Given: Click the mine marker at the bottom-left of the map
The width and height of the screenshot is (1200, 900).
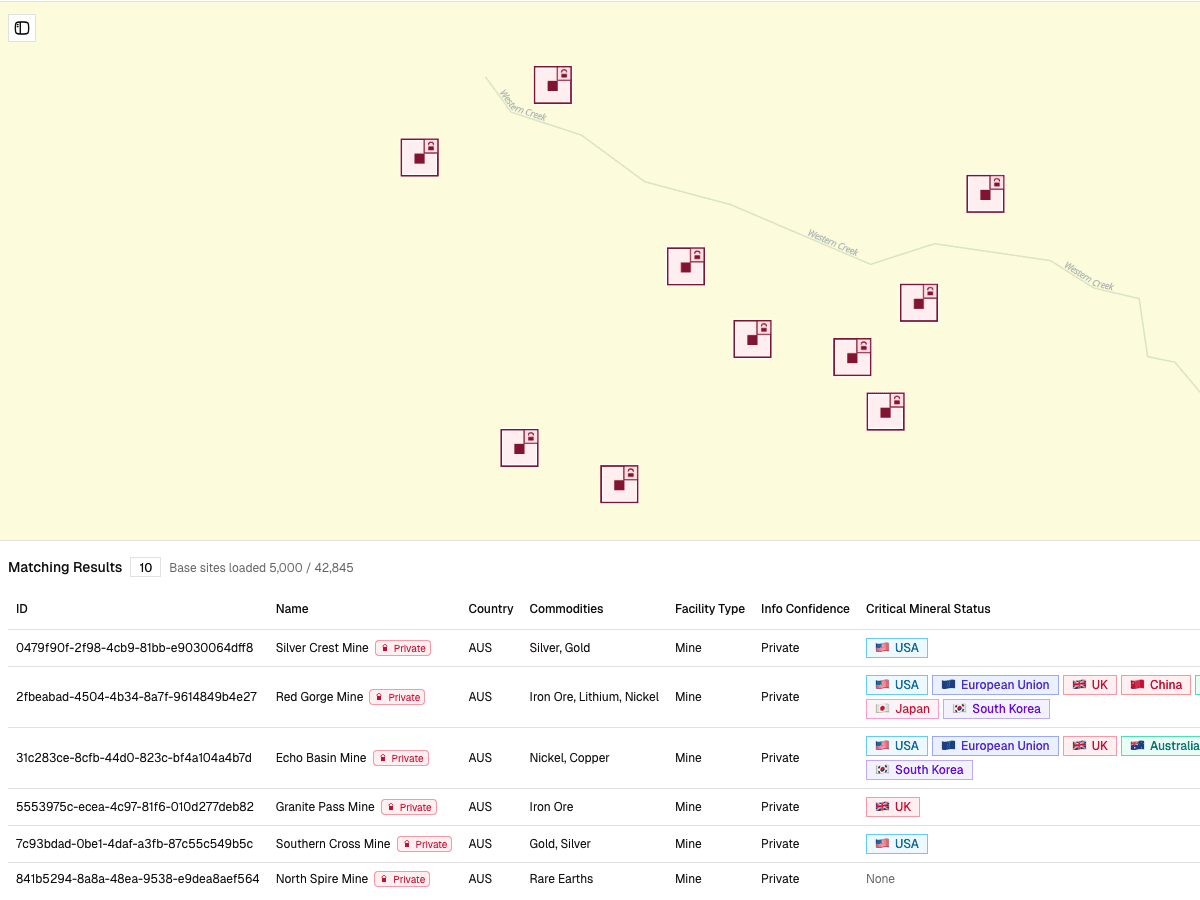Looking at the screenshot, I should coord(519,447).
